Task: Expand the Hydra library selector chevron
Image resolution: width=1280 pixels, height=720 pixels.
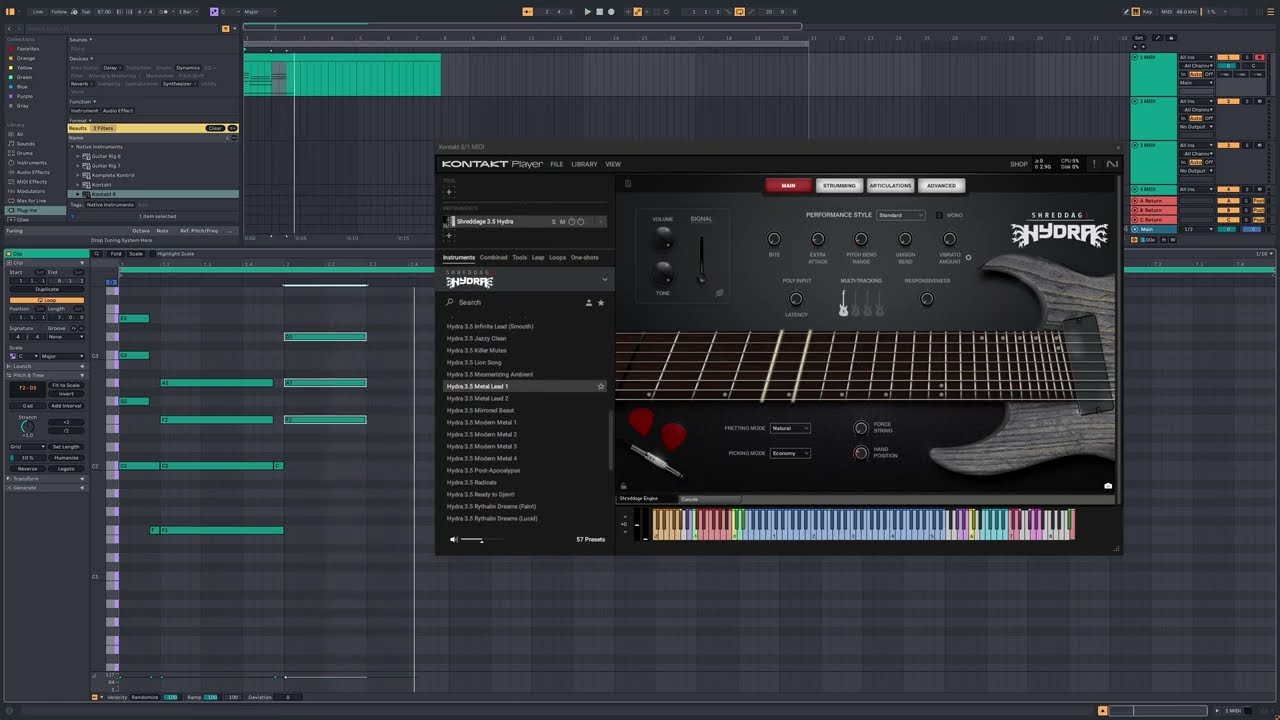Action: (x=604, y=281)
